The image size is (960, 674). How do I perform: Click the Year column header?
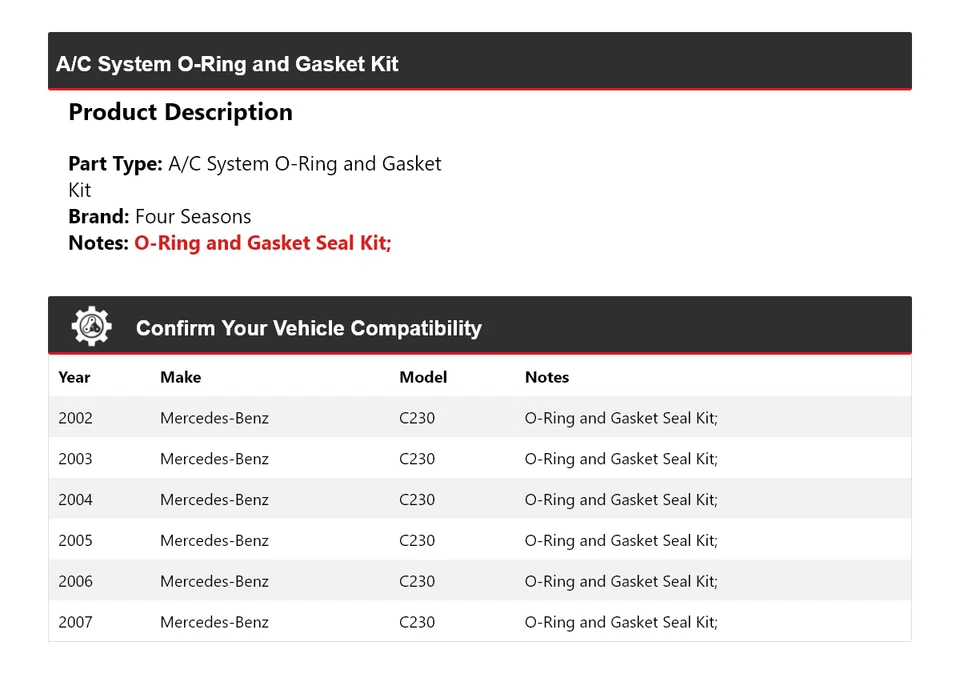74,377
